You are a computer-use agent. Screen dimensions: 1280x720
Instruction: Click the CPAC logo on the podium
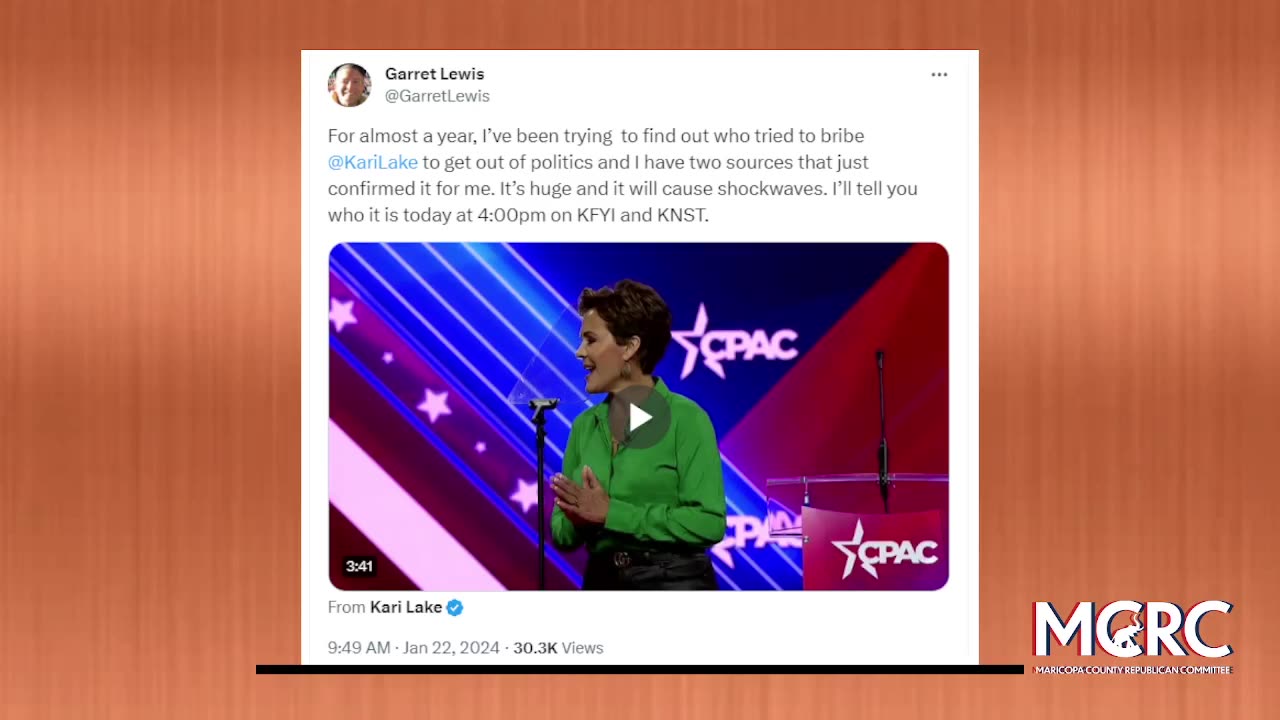point(886,549)
